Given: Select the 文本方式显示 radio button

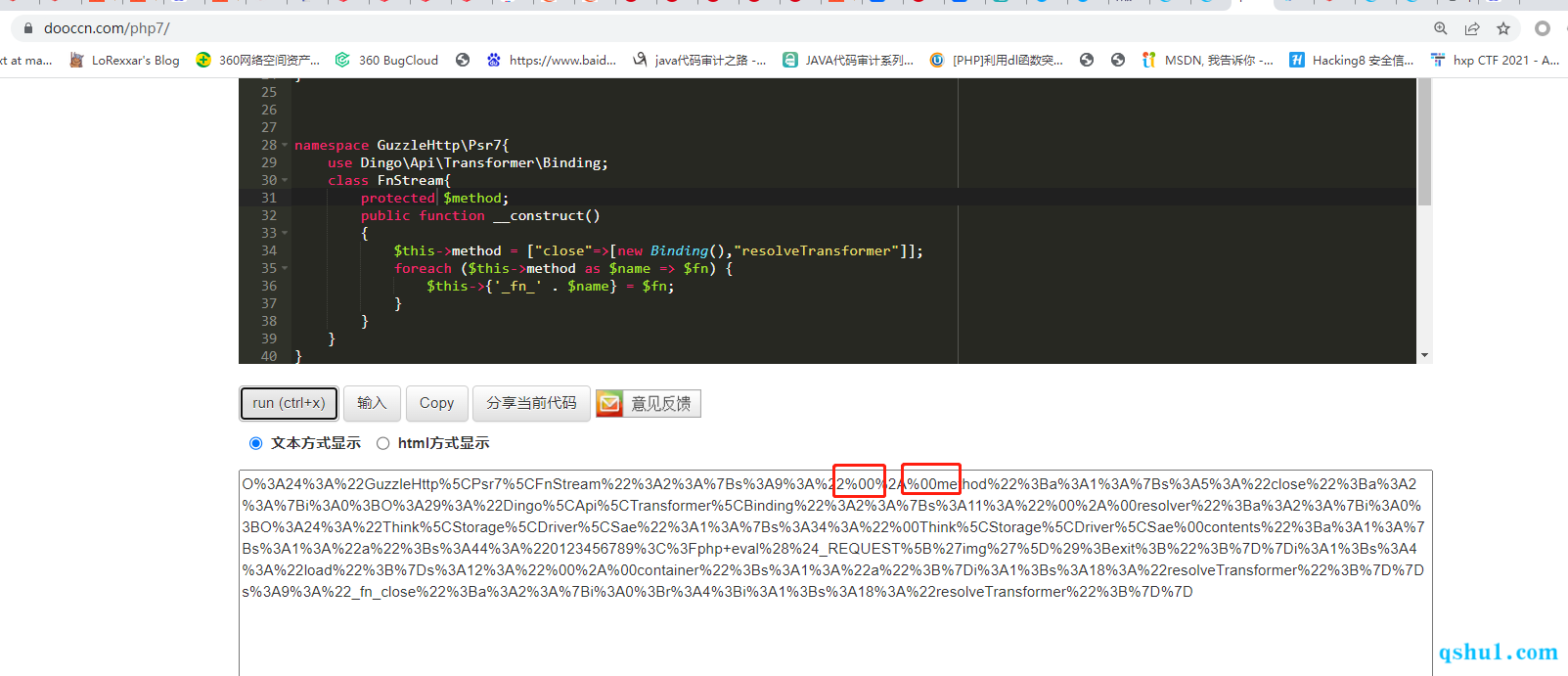Looking at the screenshot, I should (256, 443).
